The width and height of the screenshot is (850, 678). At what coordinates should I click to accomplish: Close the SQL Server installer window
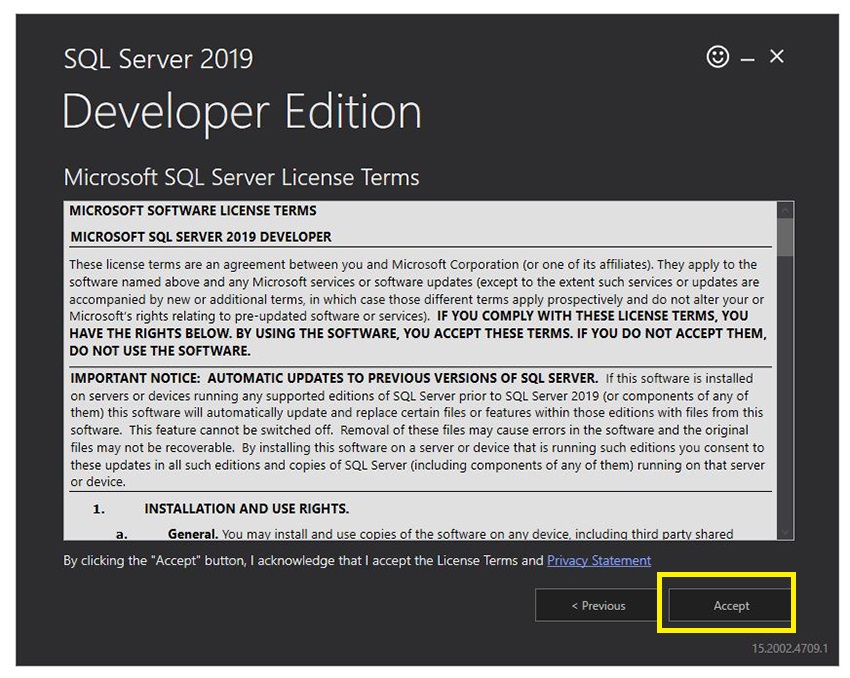pyautogui.click(x=776, y=56)
